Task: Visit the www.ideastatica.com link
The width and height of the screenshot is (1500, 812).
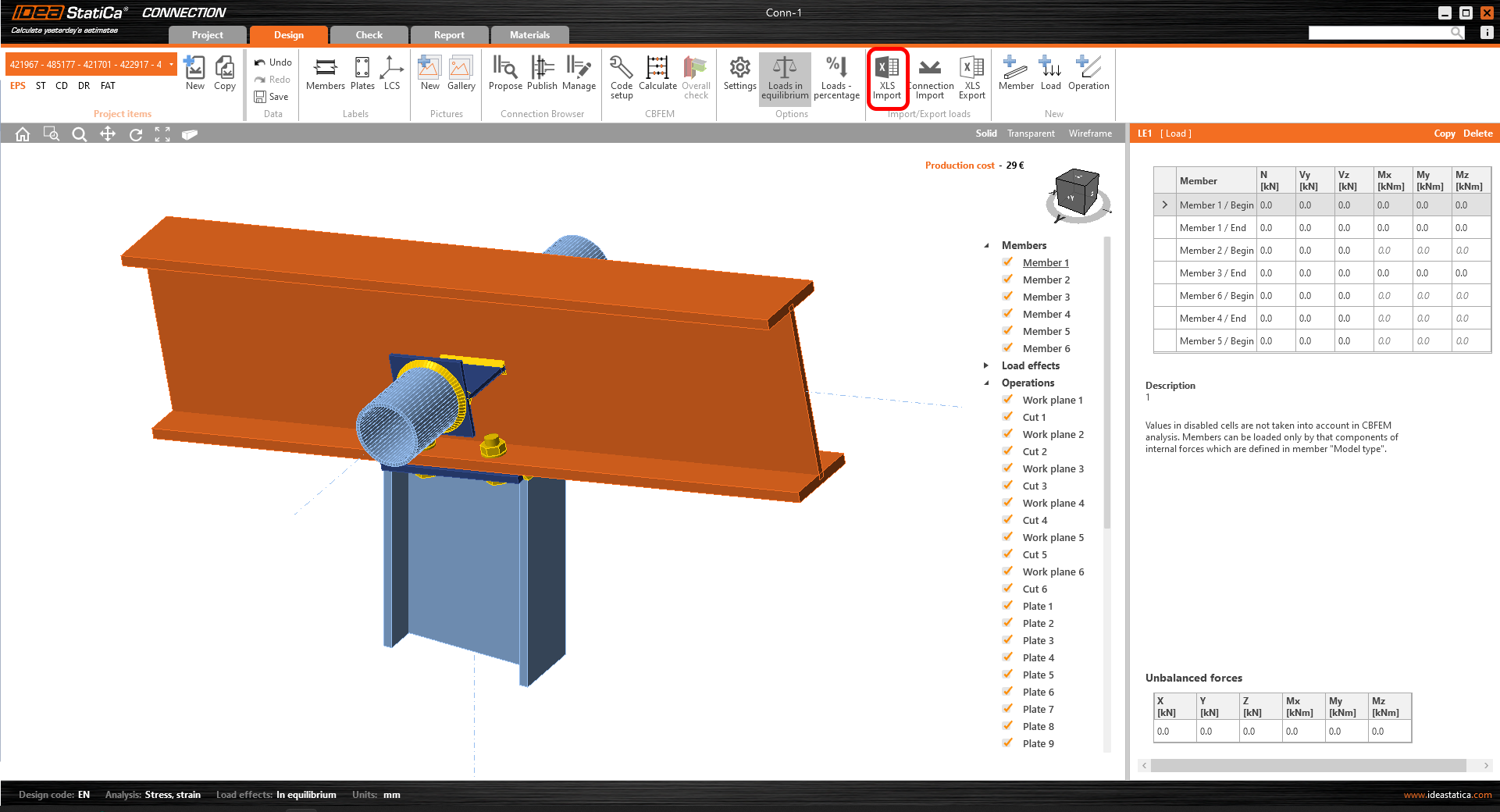Action: click(x=1448, y=794)
